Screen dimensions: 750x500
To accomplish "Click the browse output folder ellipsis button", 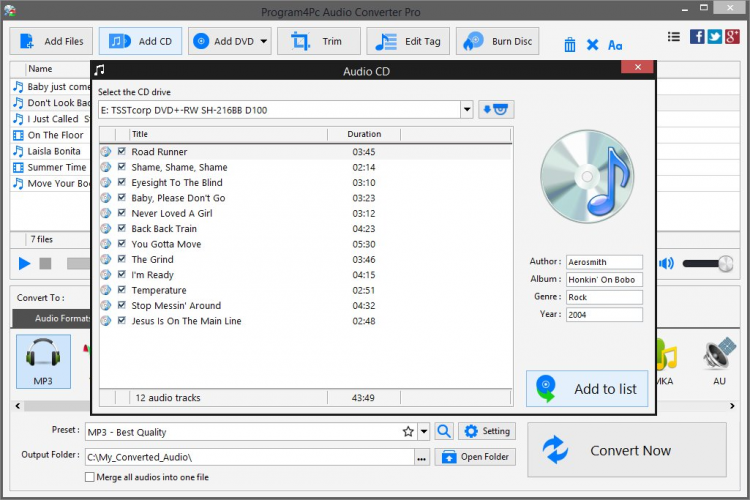I will [x=421, y=457].
